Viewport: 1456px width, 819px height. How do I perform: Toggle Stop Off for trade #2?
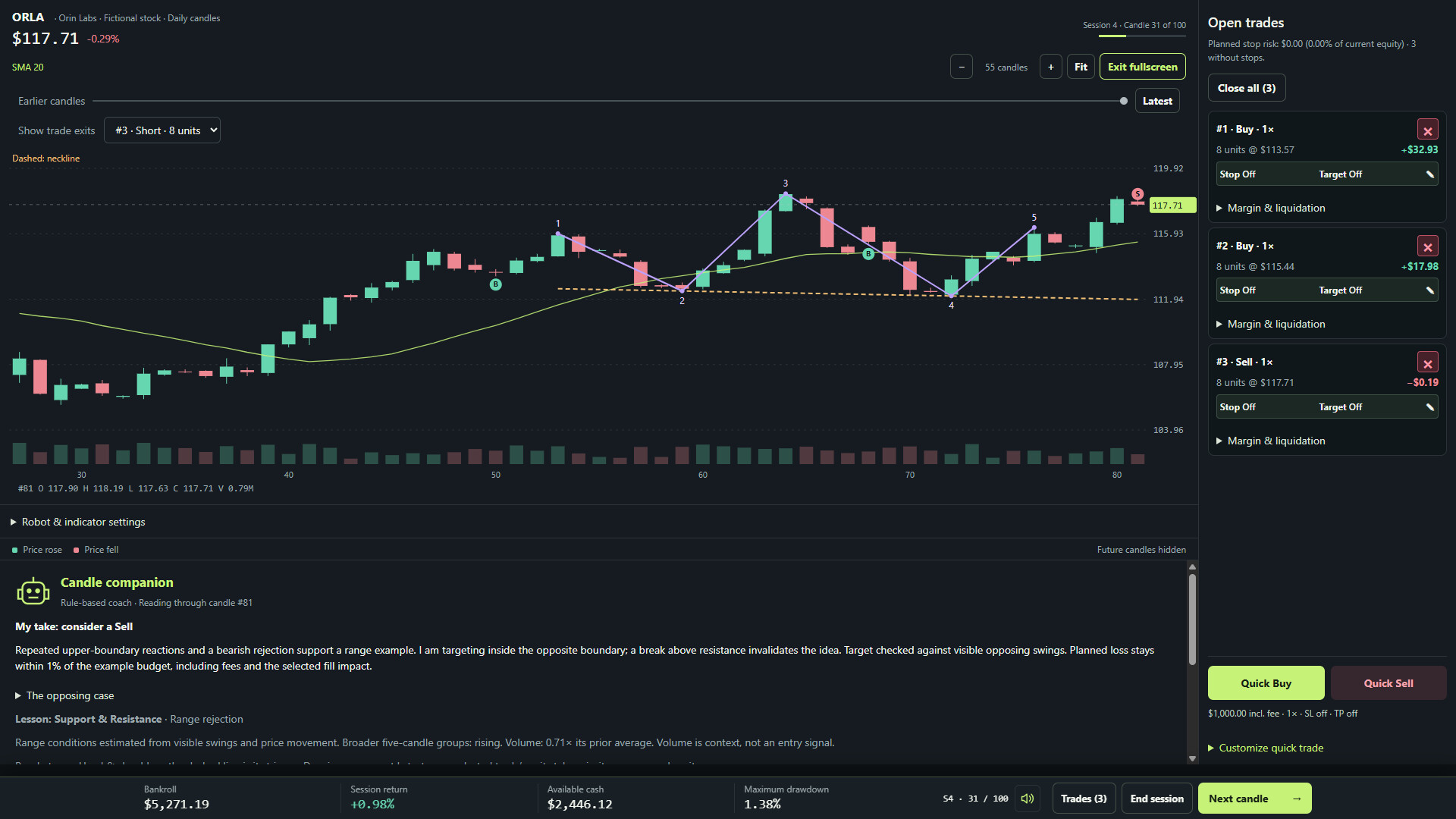pos(1238,290)
